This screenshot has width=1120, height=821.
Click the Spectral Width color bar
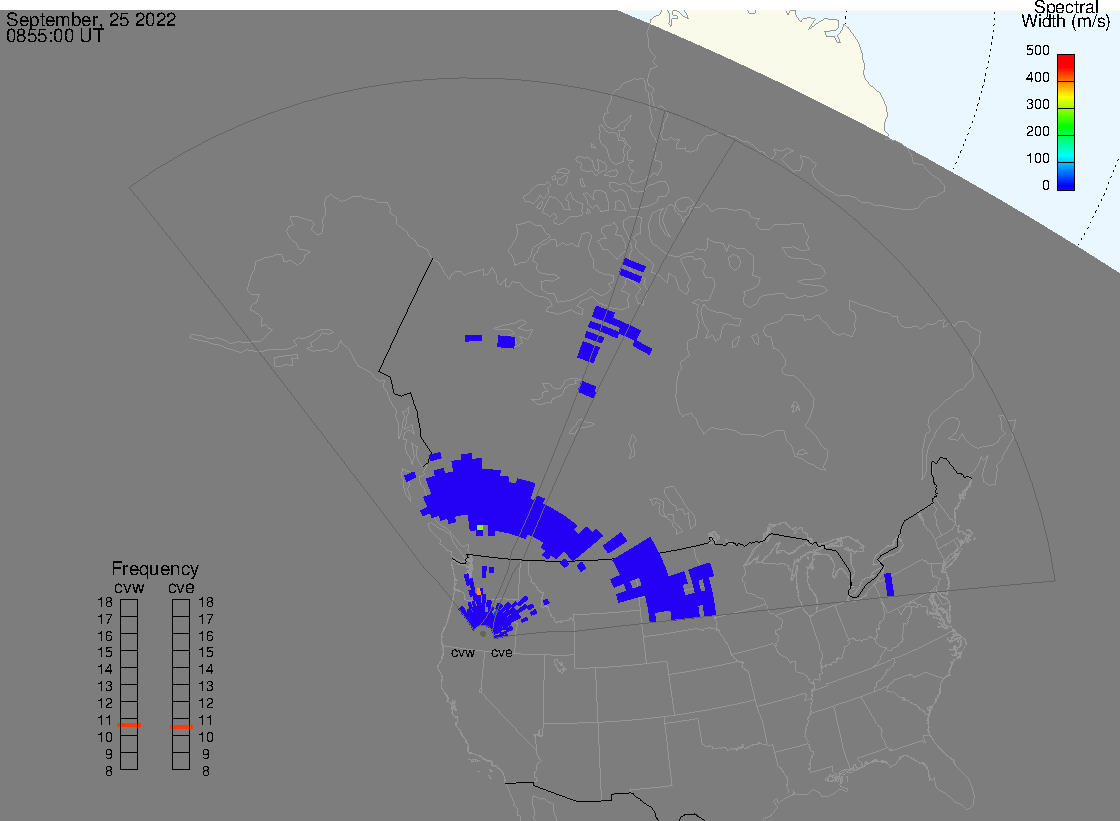point(1066,122)
